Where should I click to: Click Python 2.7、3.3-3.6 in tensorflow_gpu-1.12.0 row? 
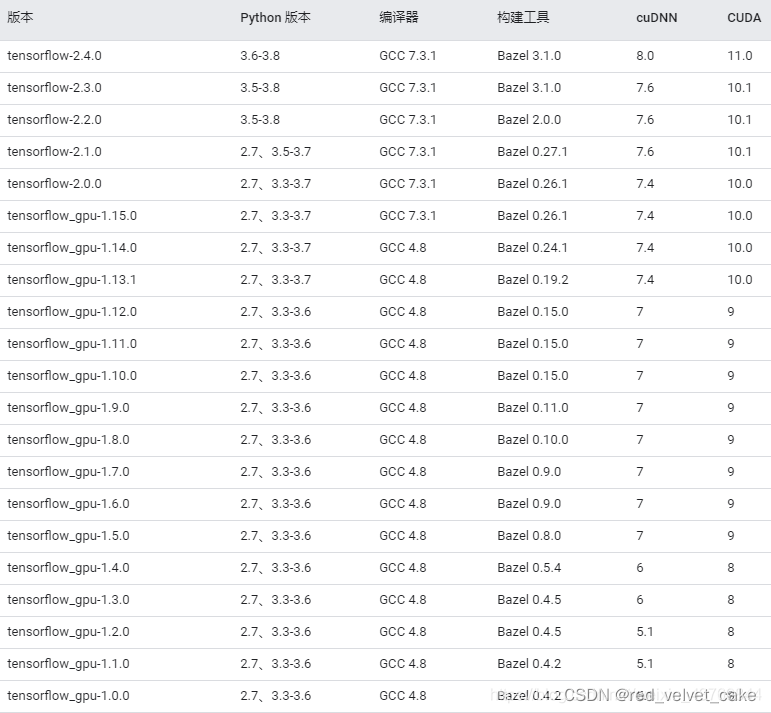coord(275,312)
